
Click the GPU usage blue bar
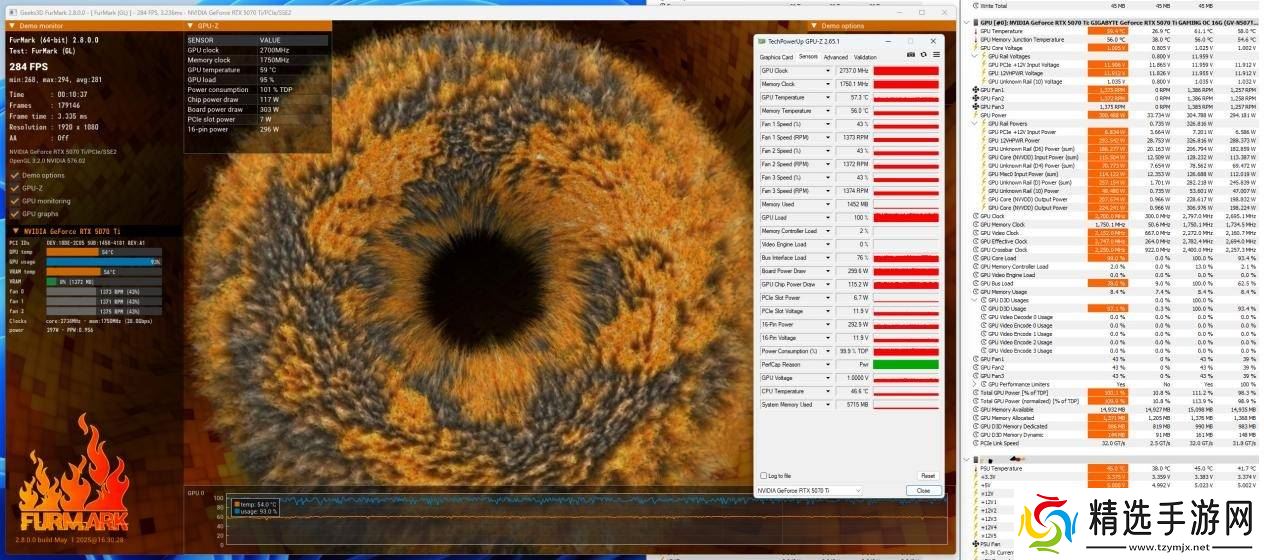click(x=100, y=262)
